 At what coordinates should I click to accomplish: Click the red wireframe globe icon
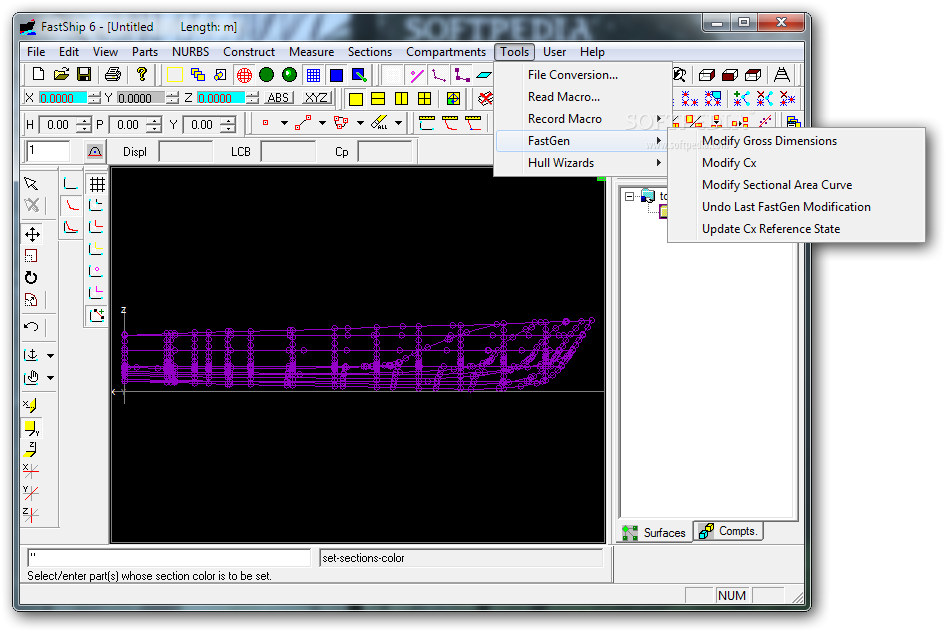pos(244,75)
